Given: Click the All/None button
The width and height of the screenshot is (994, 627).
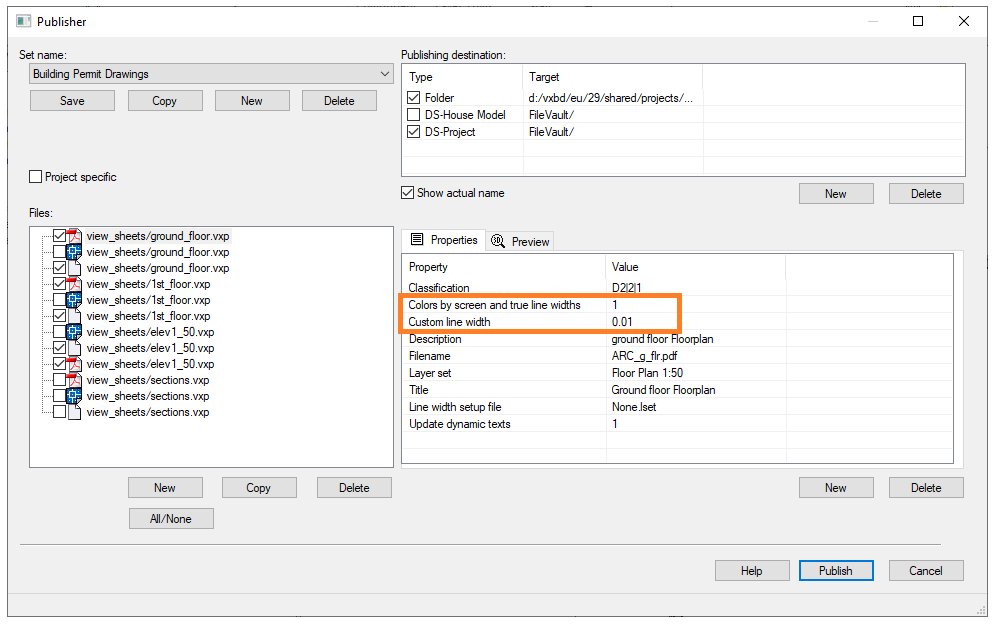Looking at the screenshot, I should [x=171, y=518].
